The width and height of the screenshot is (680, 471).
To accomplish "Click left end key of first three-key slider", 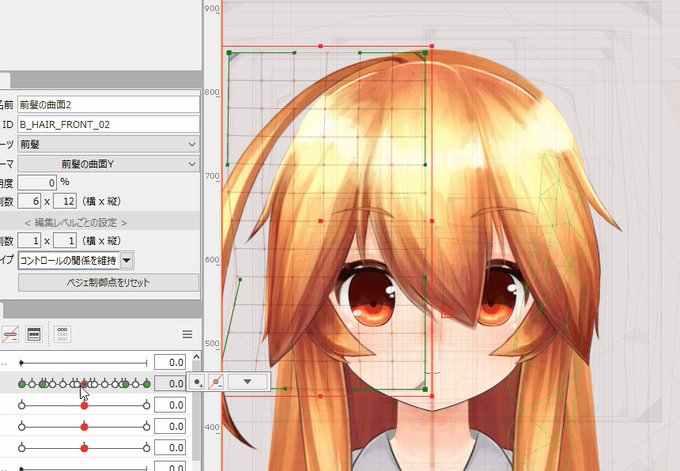I will (22, 406).
